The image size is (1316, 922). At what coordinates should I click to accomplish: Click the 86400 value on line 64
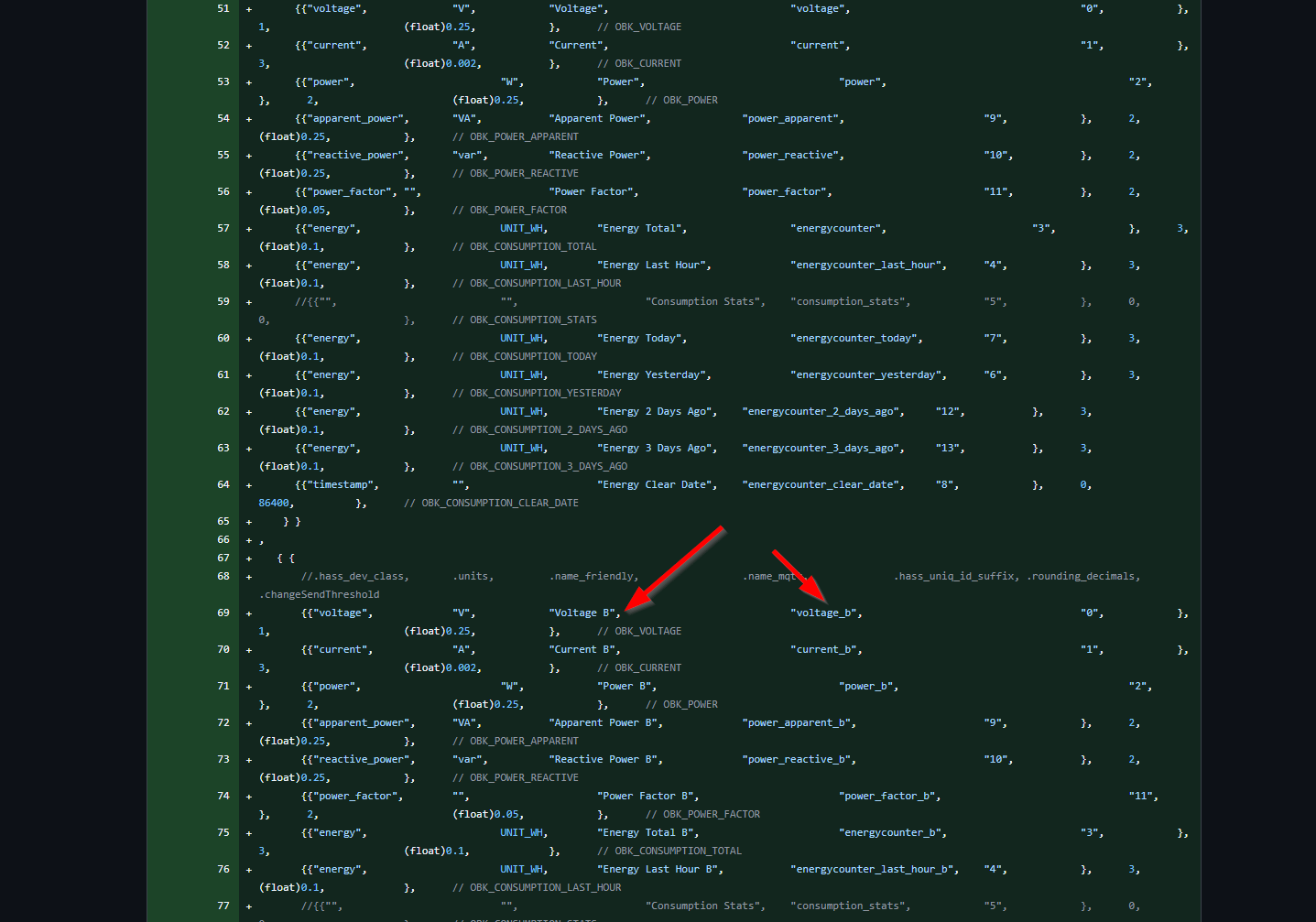click(x=274, y=503)
